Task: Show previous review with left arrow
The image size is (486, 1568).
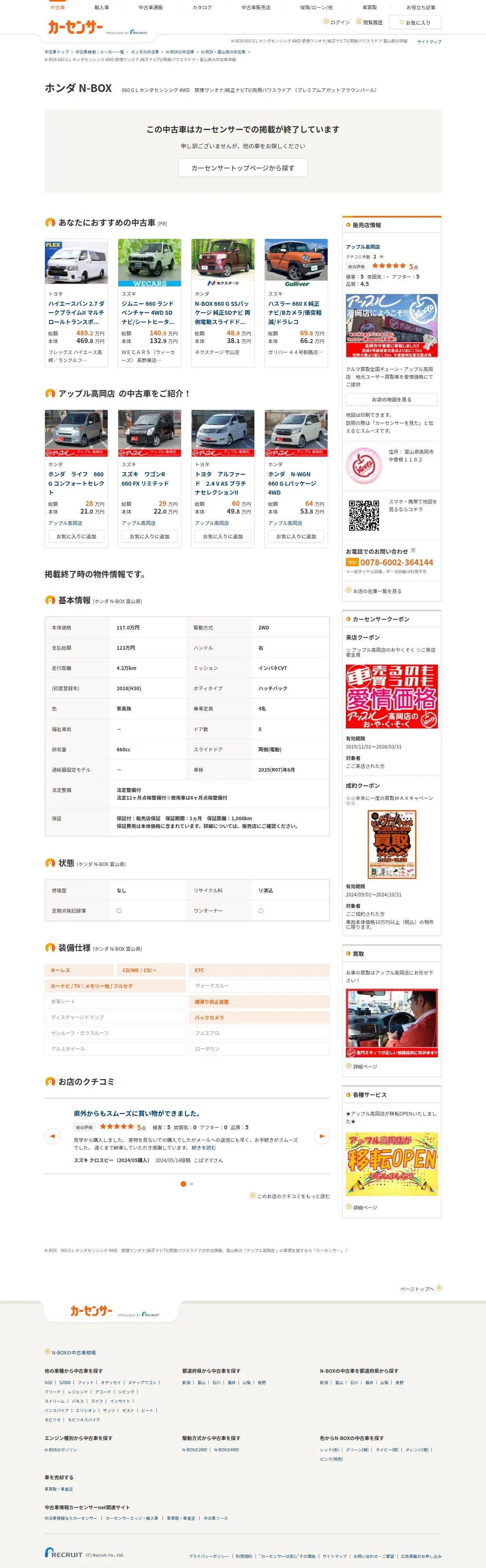Action: pyautogui.click(x=53, y=1136)
